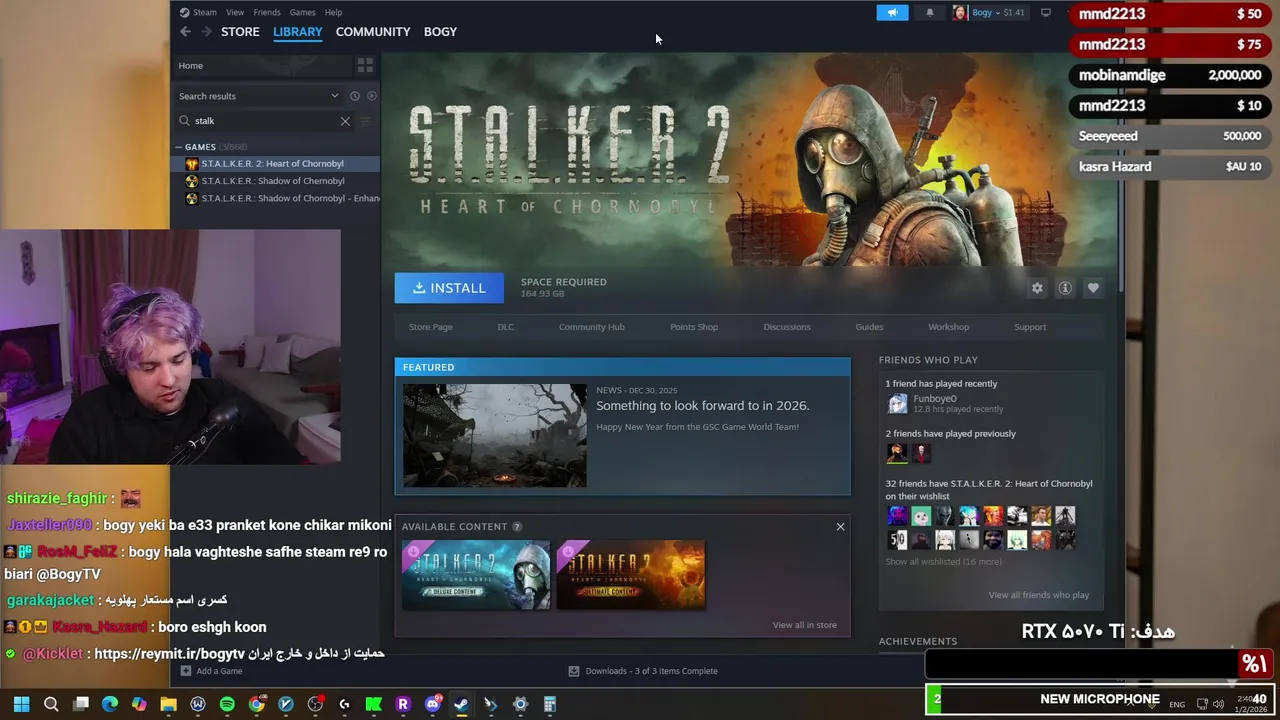The width and height of the screenshot is (1280, 720).
Task: Clear the stalk search text
Action: point(345,121)
